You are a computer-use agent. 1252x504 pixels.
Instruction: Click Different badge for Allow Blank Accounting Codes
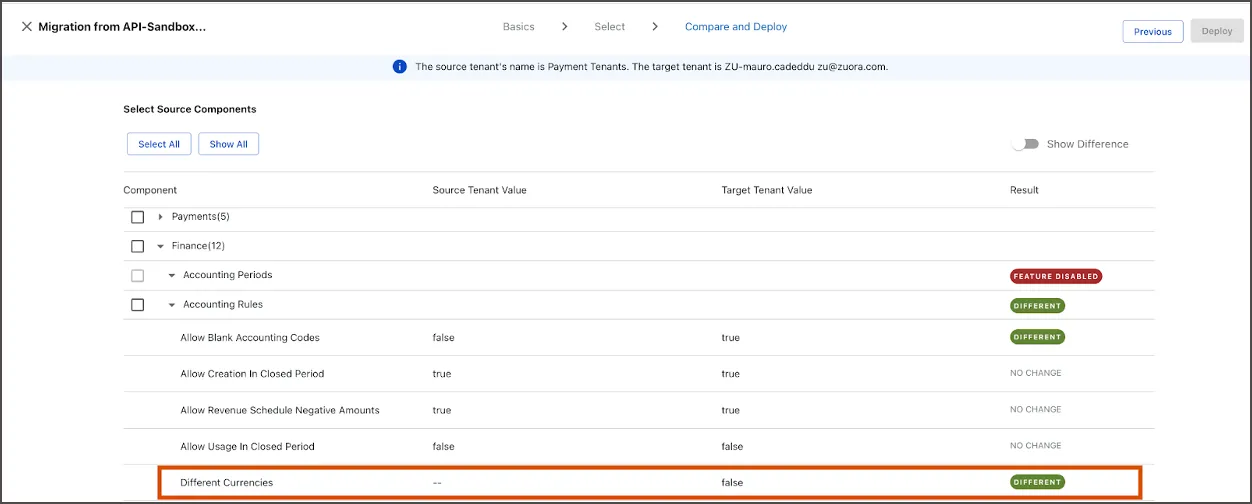pyautogui.click(x=1037, y=337)
